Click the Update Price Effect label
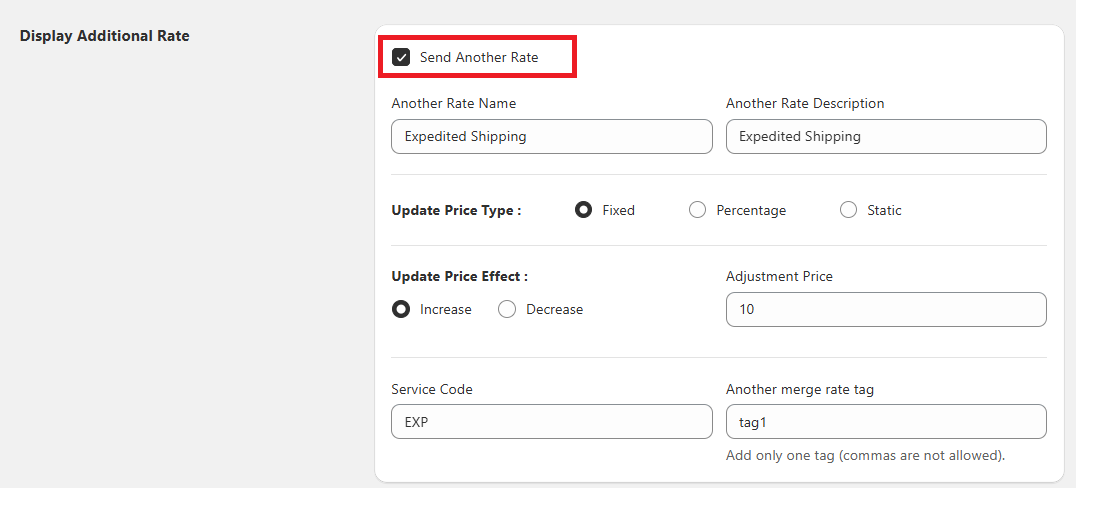Viewport: 1108px width, 510px height. tap(459, 276)
